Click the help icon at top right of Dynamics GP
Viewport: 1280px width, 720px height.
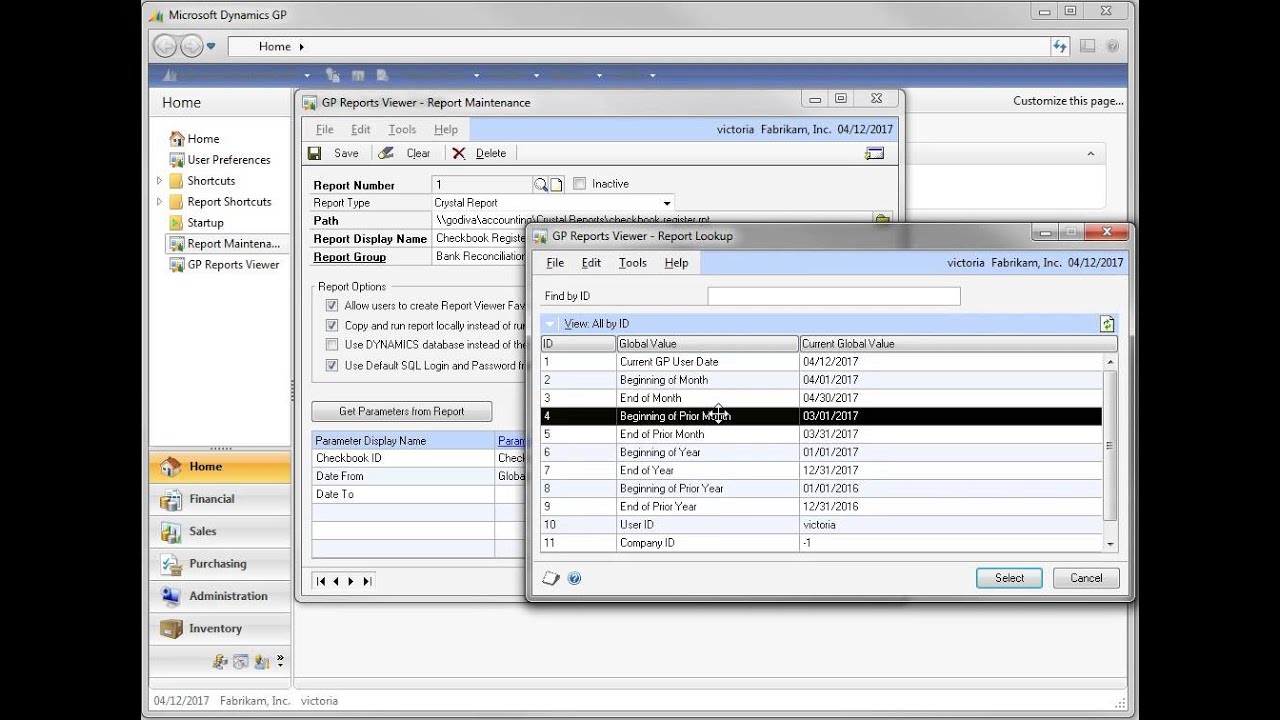pyautogui.click(x=1113, y=46)
